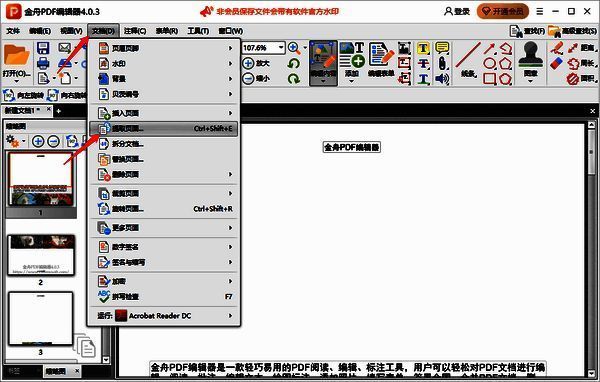Choose 旋转页面 (Ctrl+Shift+R) menu entry
Viewport: 600px width, 382px height.
[x=163, y=209]
